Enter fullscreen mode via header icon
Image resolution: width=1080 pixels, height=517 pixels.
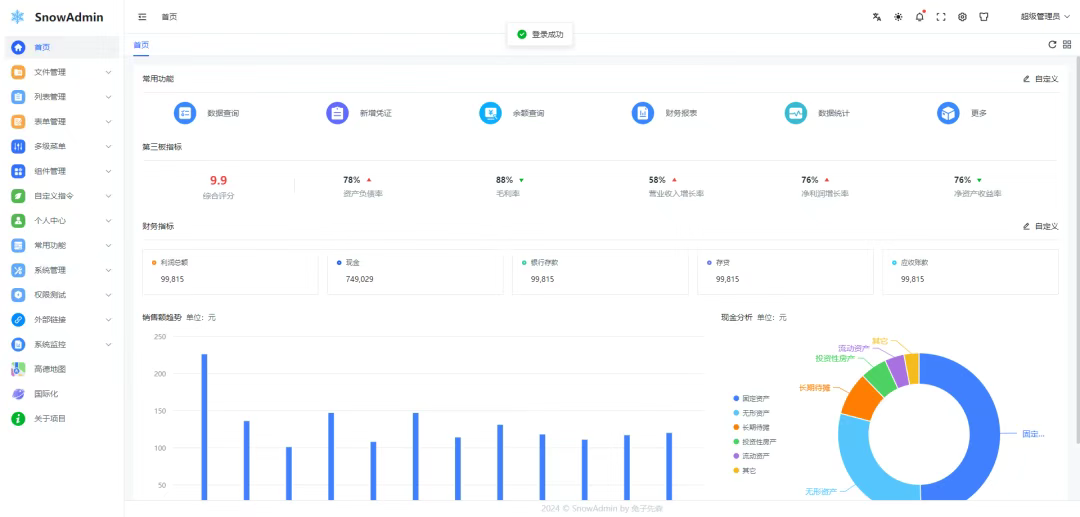coord(941,17)
